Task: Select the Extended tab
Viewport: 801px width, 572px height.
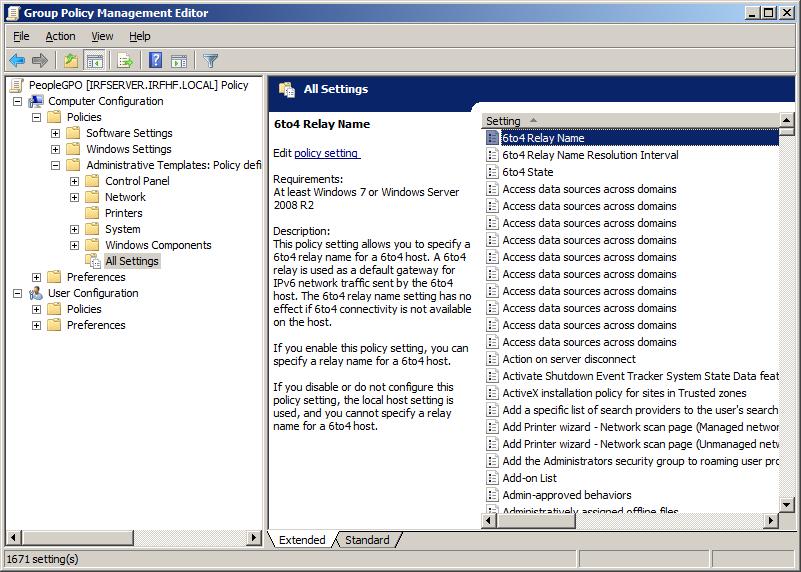Action: click(x=302, y=540)
